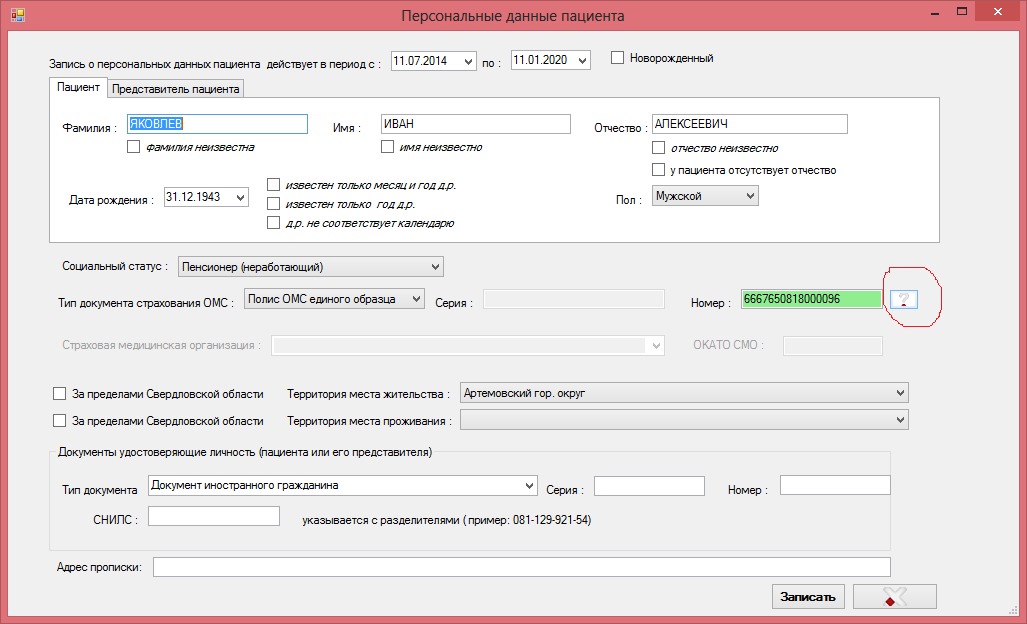
Task: Open the period start date 11.07.2014 dropdown
Action: [x=468, y=61]
